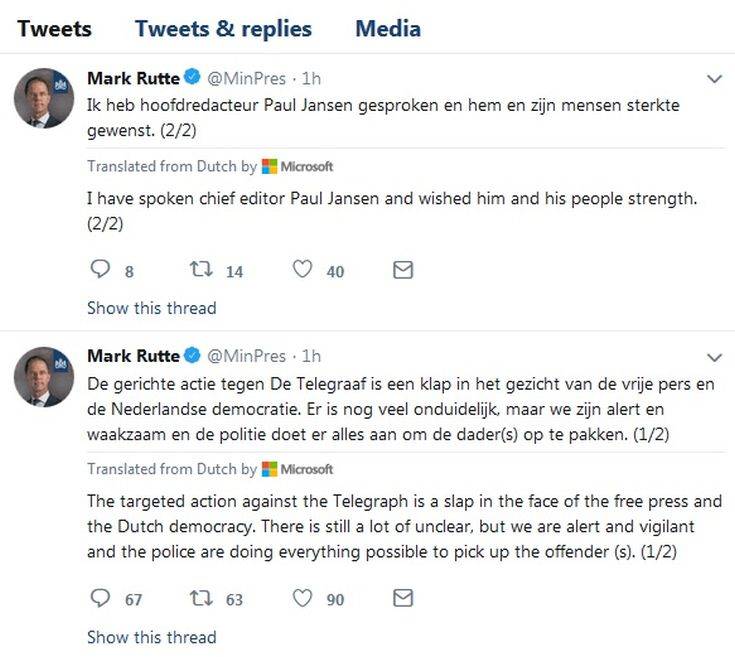735x657 pixels.
Task: Open more options chevron on first tweet
Action: coord(714,79)
